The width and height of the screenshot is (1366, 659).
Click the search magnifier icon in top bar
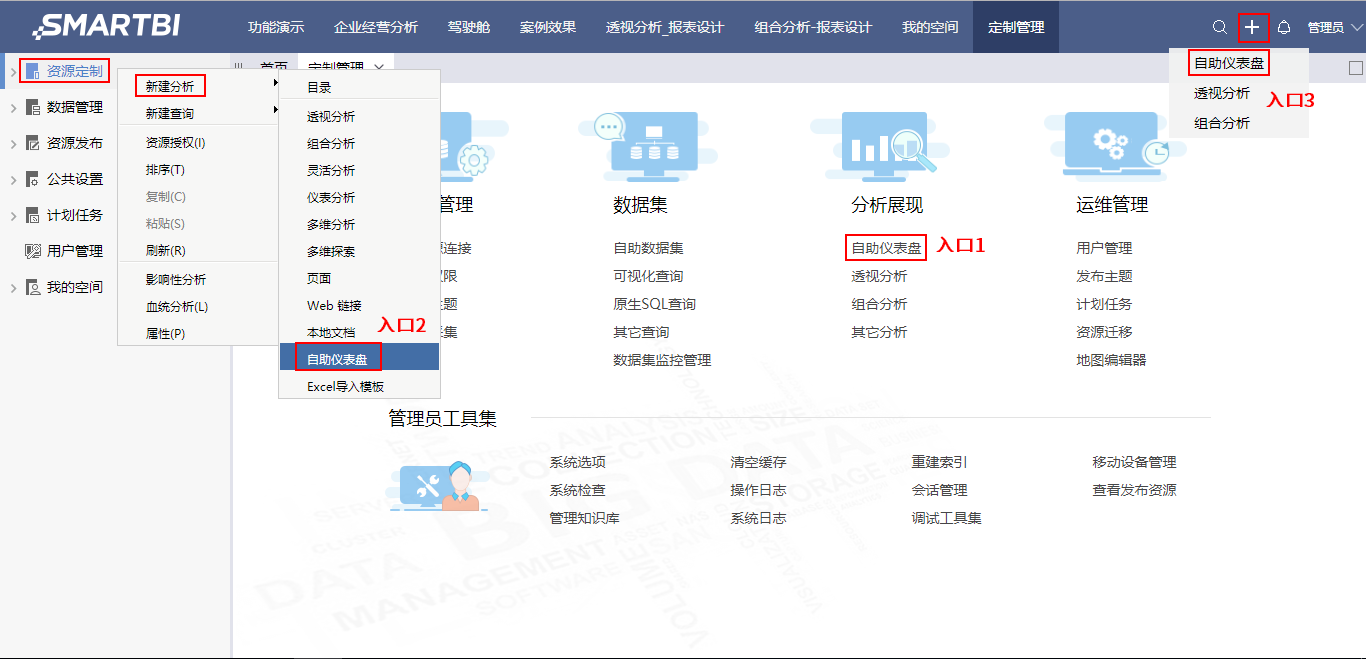(x=1219, y=27)
